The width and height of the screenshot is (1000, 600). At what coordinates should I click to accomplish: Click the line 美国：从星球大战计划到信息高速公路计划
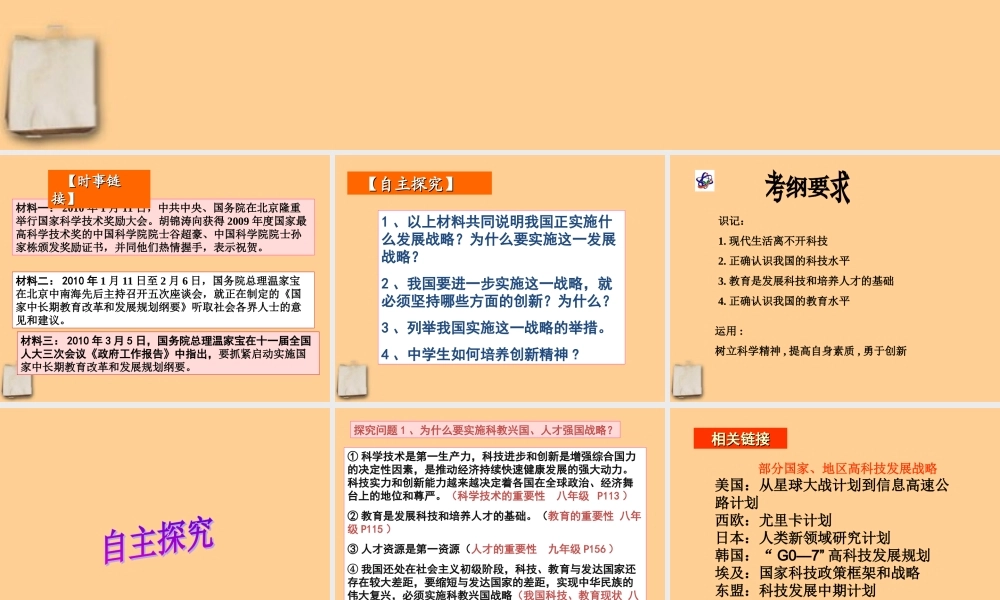pyautogui.click(x=832, y=494)
